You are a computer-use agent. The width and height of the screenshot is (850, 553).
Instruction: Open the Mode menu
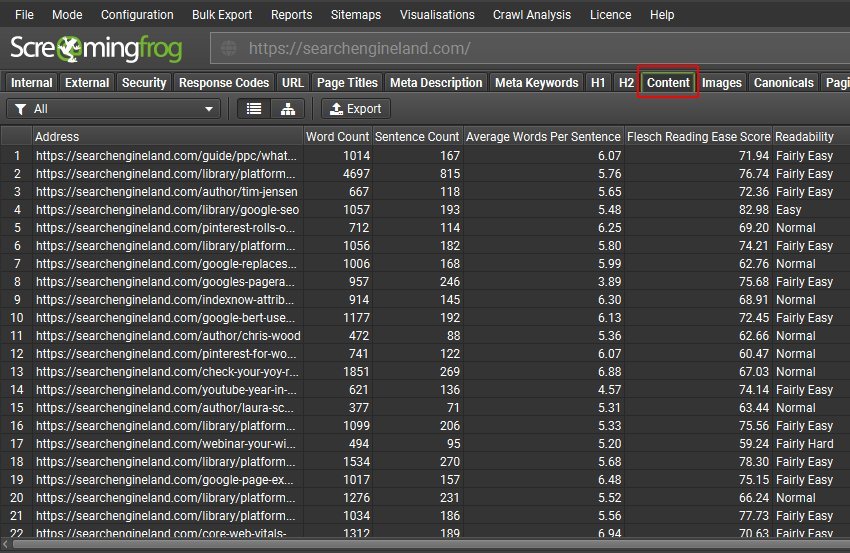pyautogui.click(x=67, y=15)
